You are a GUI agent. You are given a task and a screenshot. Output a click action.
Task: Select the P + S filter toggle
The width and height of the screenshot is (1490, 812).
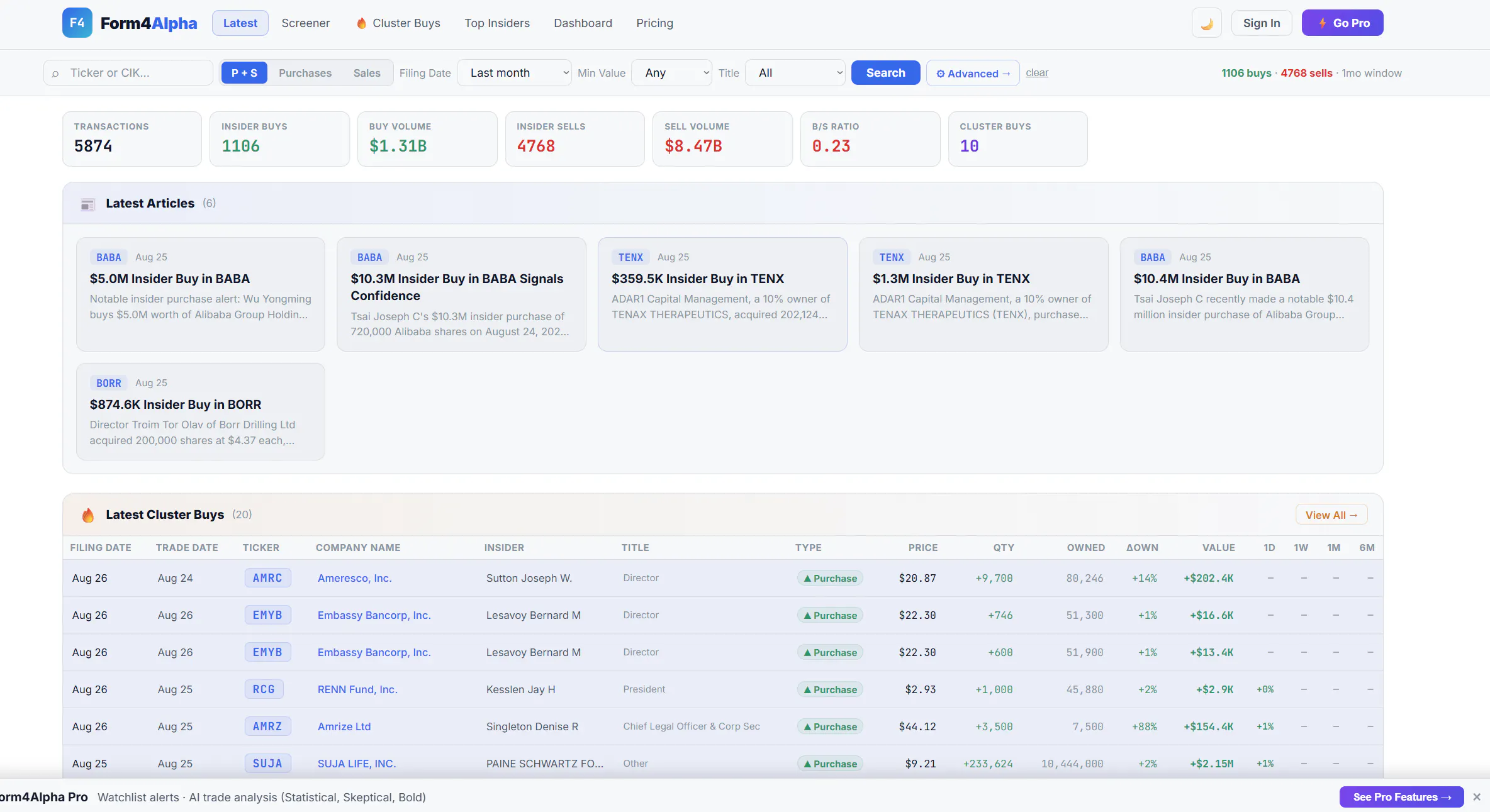click(244, 73)
